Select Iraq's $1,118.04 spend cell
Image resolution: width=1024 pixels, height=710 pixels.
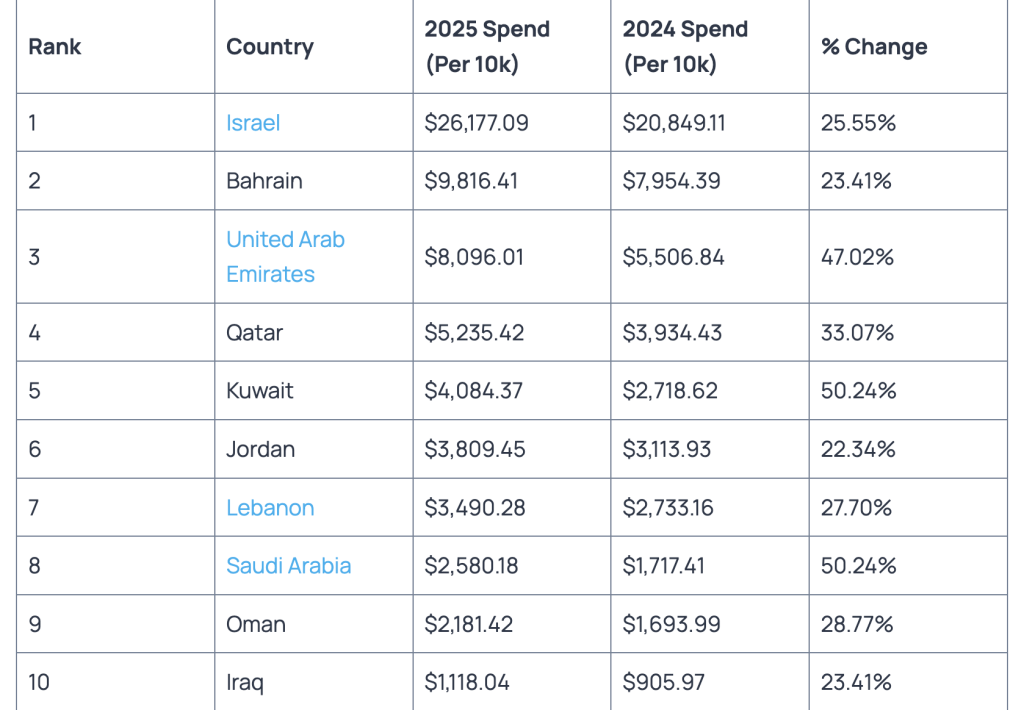click(x=467, y=682)
